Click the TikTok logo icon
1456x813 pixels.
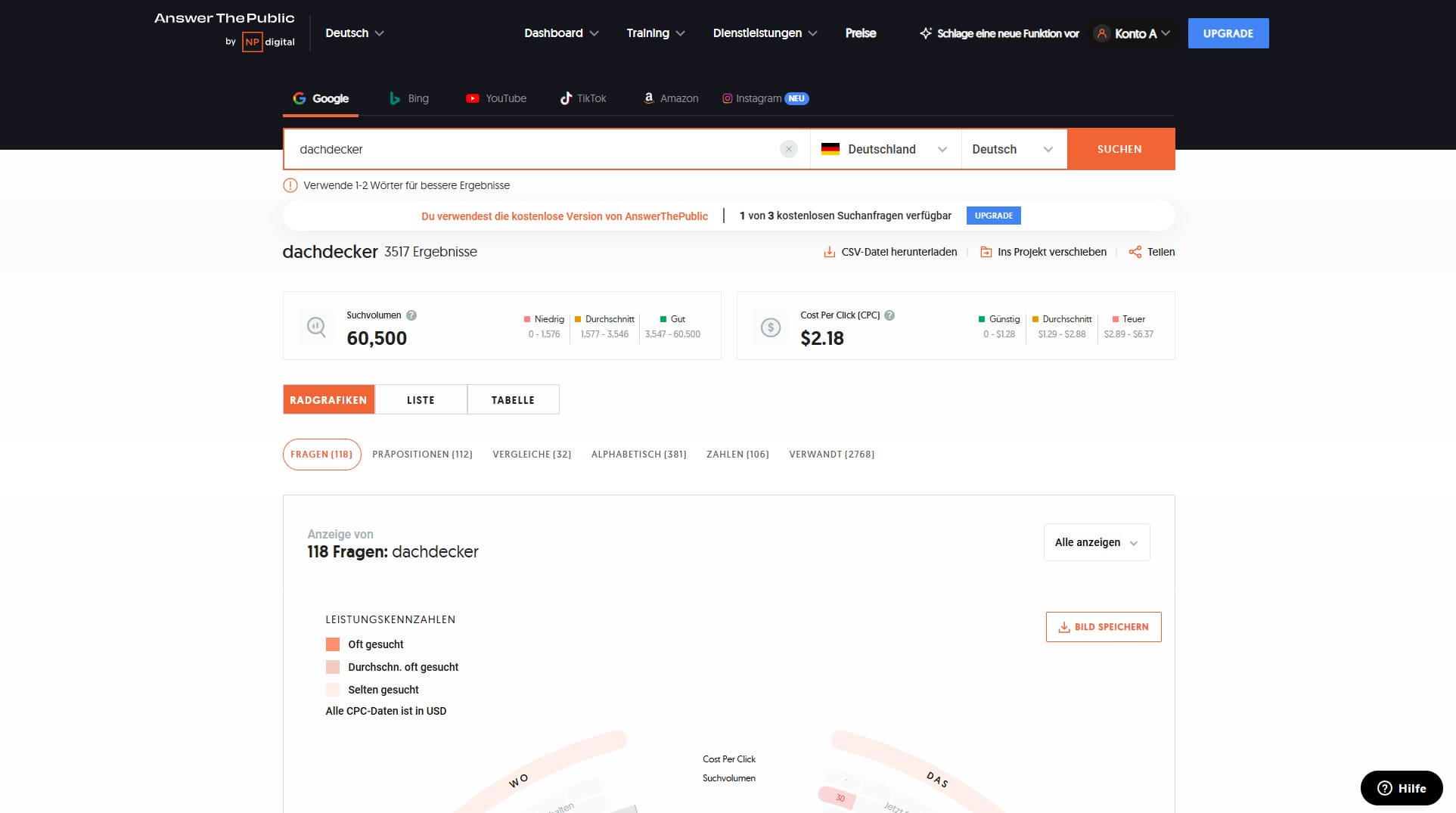tap(566, 98)
